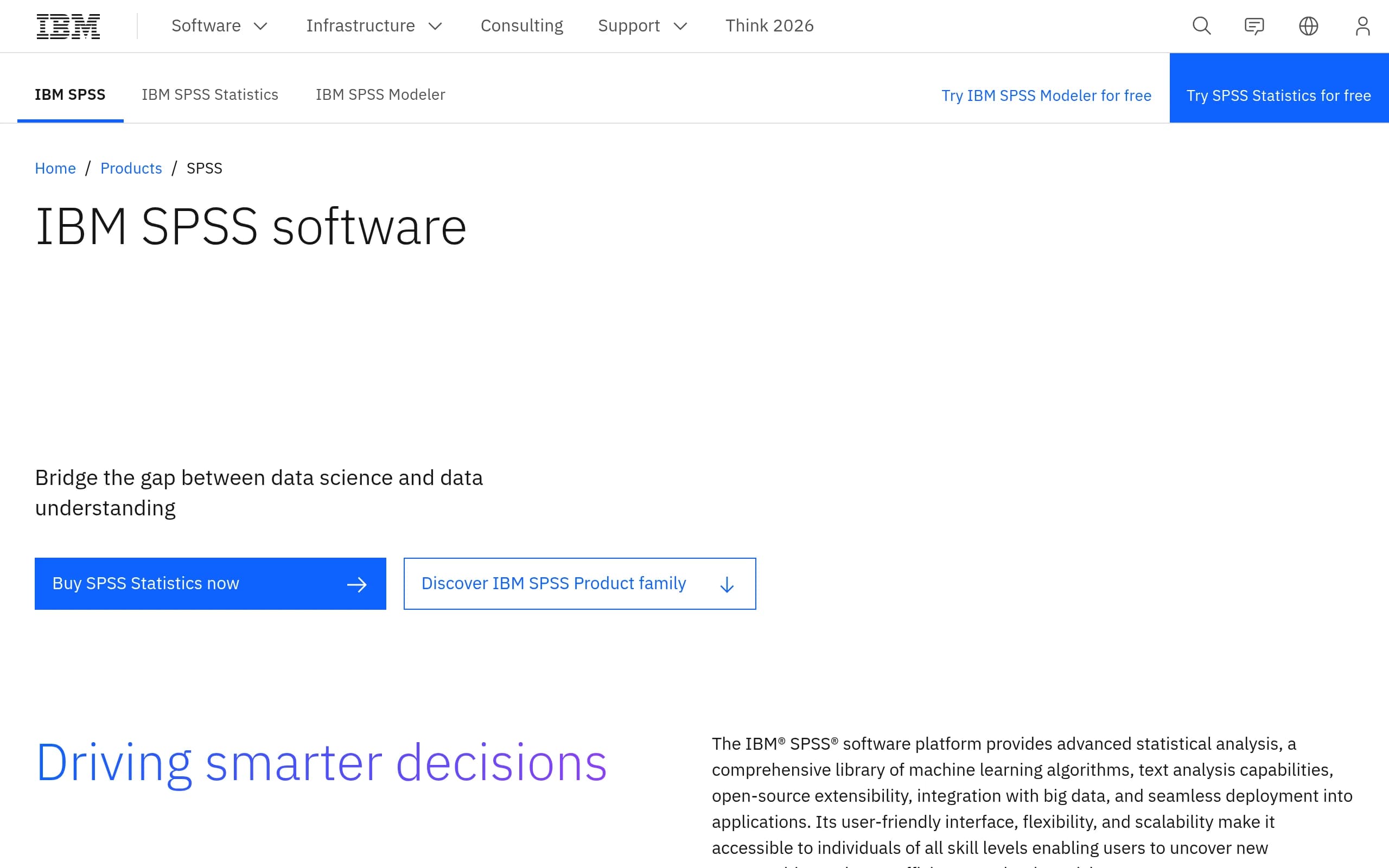The width and height of the screenshot is (1389, 868).
Task: Expand the Software menu chevron
Action: (260, 27)
